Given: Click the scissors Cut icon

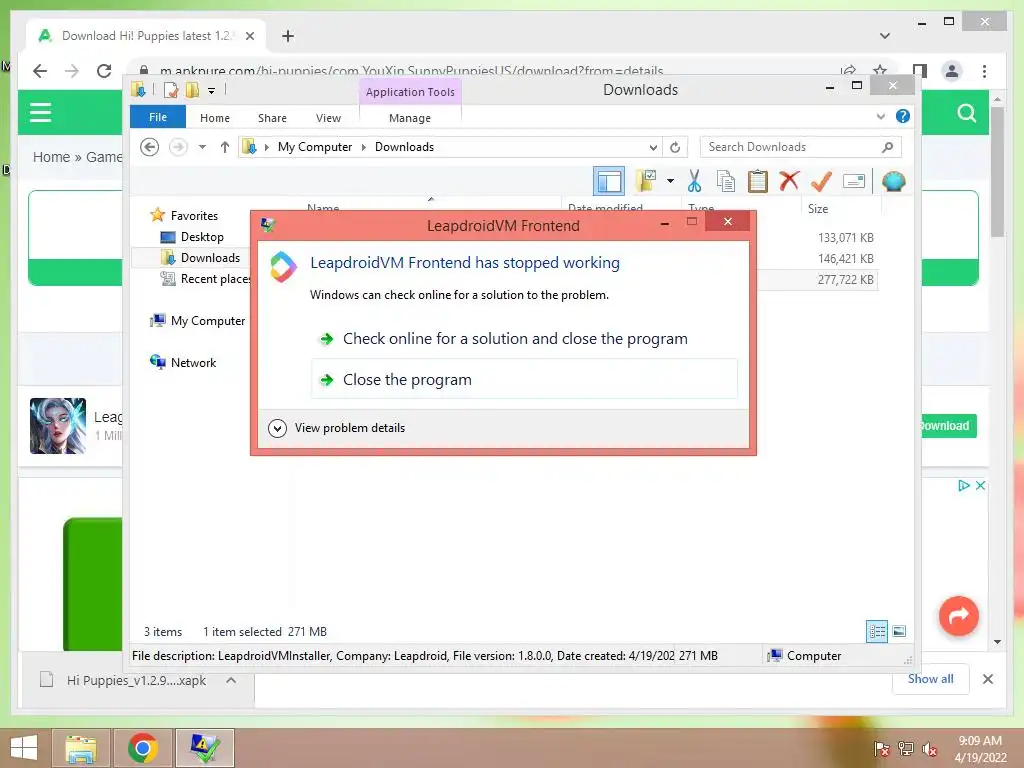Looking at the screenshot, I should tap(694, 181).
